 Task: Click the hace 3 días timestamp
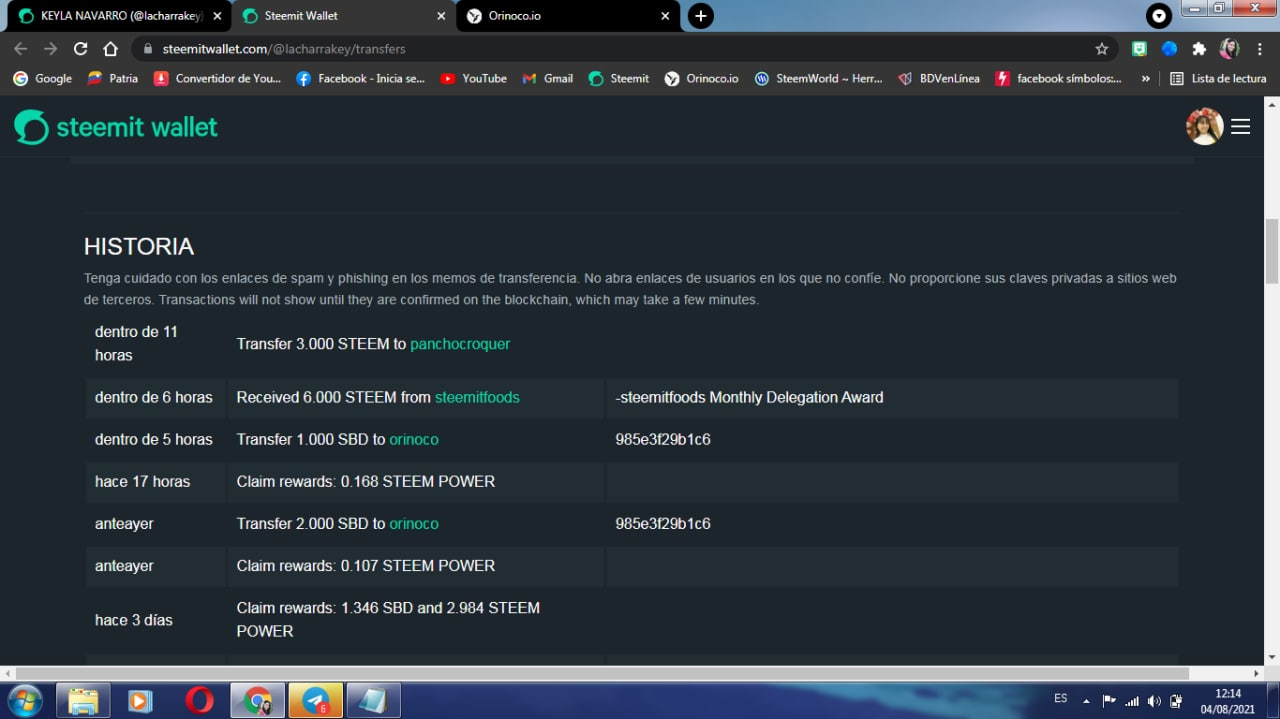134,620
